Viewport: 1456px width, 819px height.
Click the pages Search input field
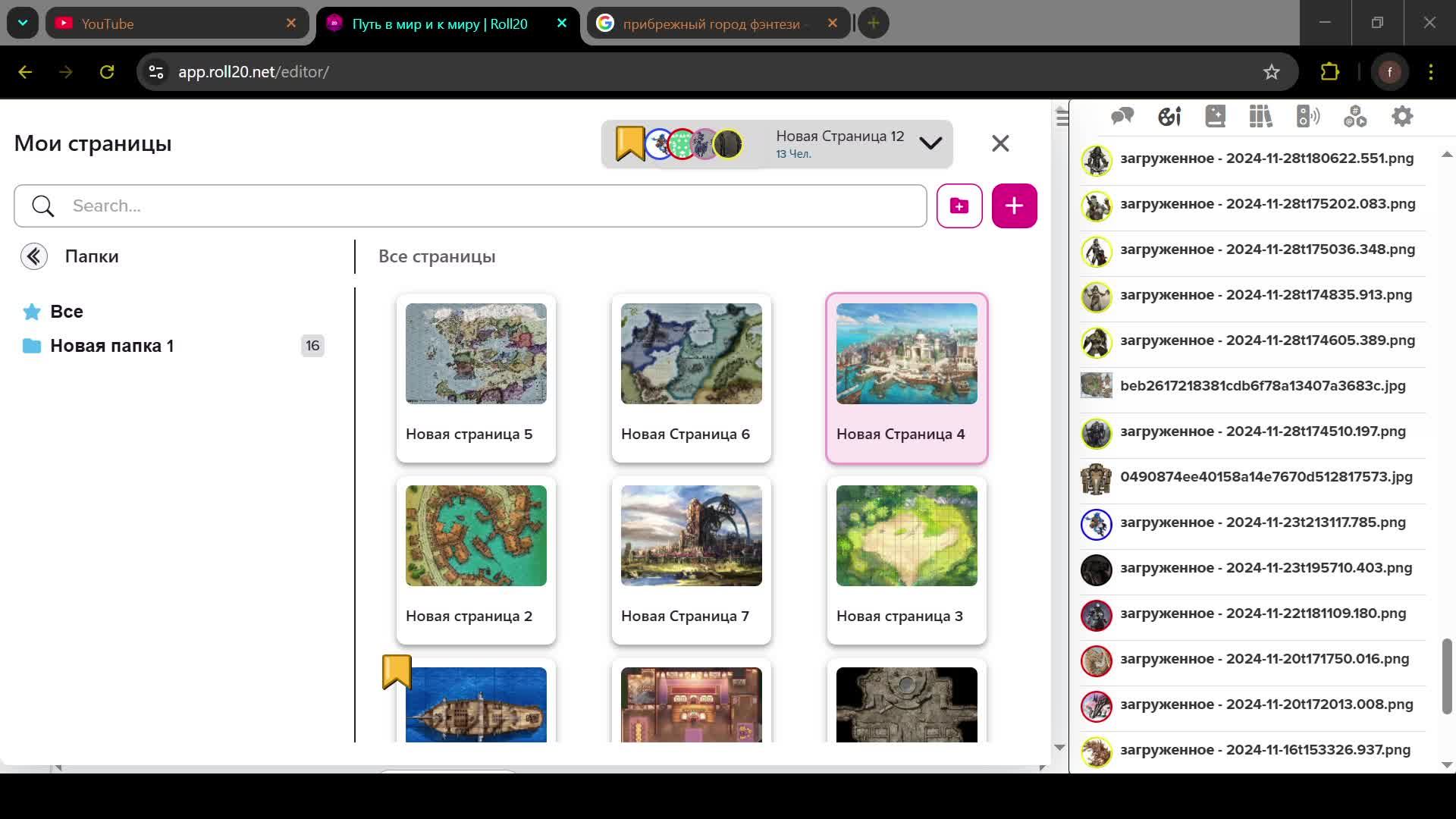485,206
